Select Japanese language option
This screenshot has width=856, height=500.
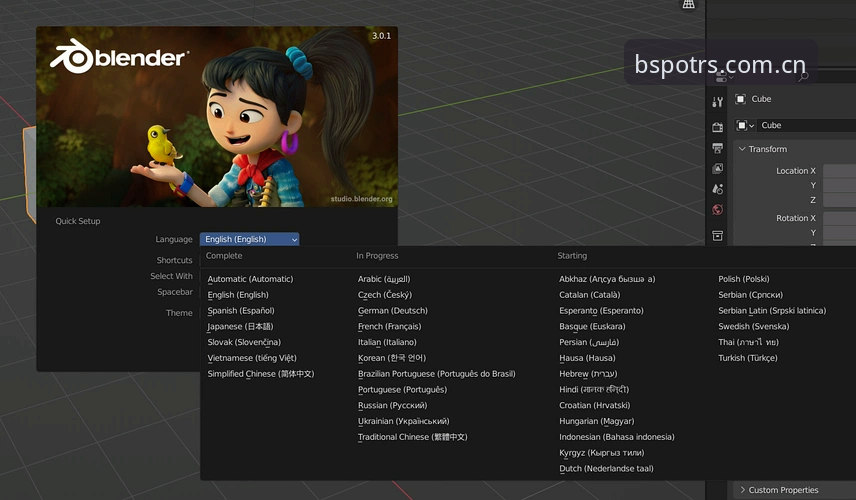240,326
